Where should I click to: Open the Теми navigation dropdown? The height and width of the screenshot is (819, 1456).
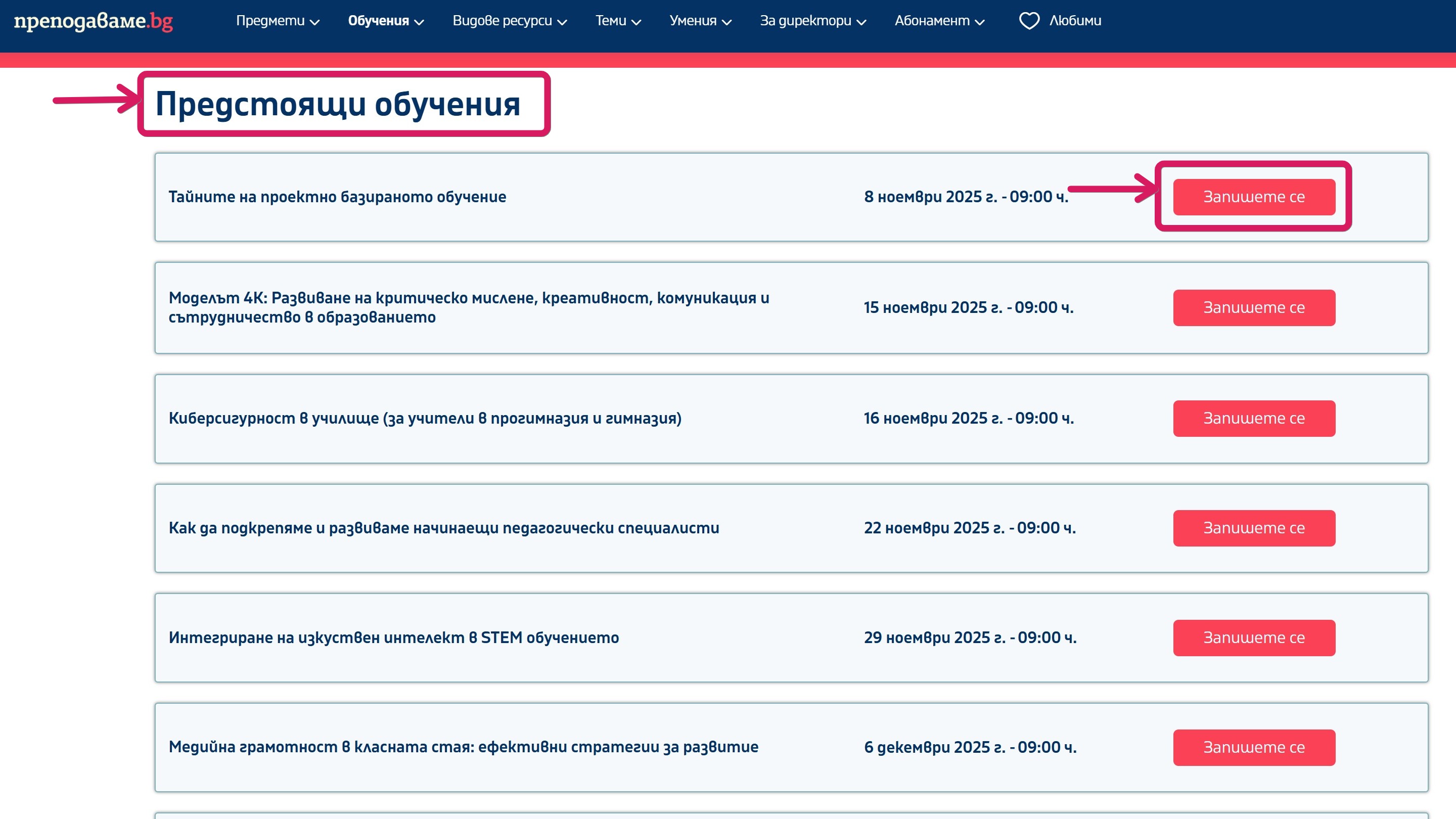point(618,21)
